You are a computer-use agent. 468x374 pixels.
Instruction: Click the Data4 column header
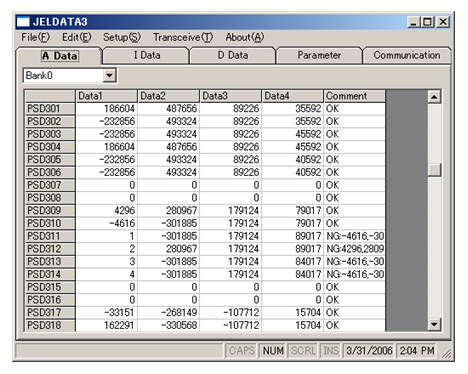[293, 96]
